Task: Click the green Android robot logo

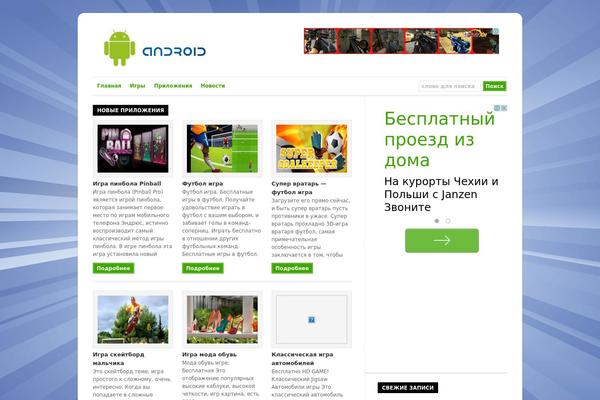Action: tap(120, 48)
